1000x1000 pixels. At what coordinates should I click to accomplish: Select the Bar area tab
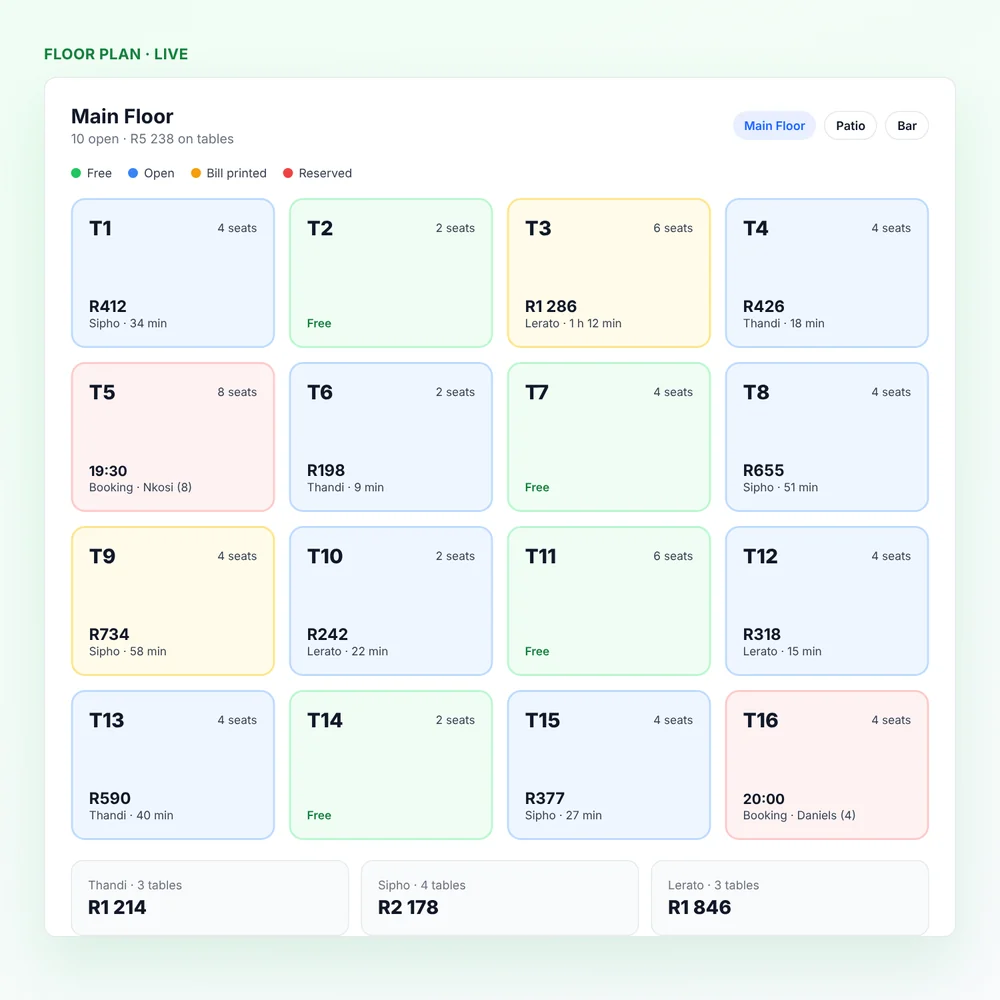click(906, 126)
